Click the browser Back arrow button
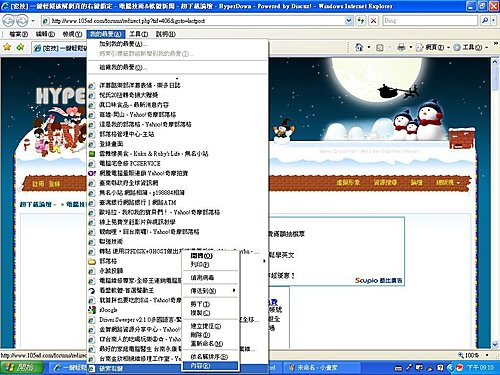500x375 pixels. point(8,21)
